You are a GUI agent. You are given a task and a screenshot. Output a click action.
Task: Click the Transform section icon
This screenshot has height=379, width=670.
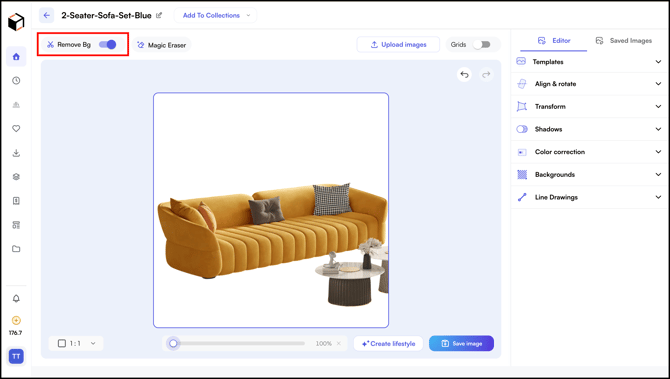[x=522, y=106]
